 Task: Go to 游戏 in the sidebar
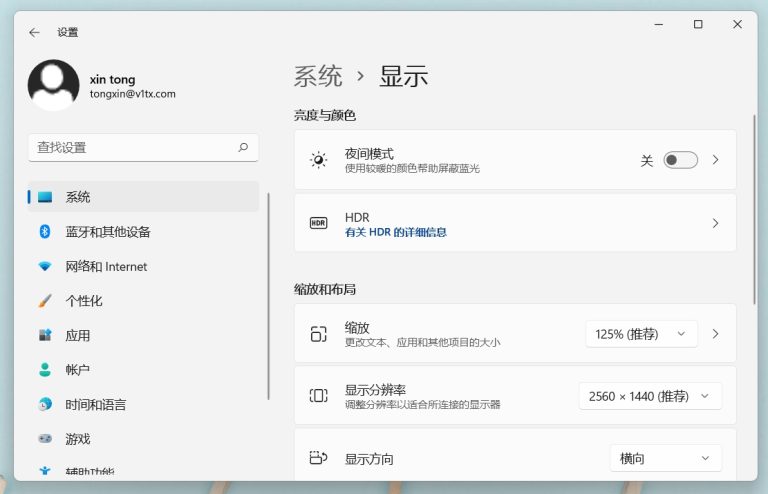pyautogui.click(x=78, y=439)
